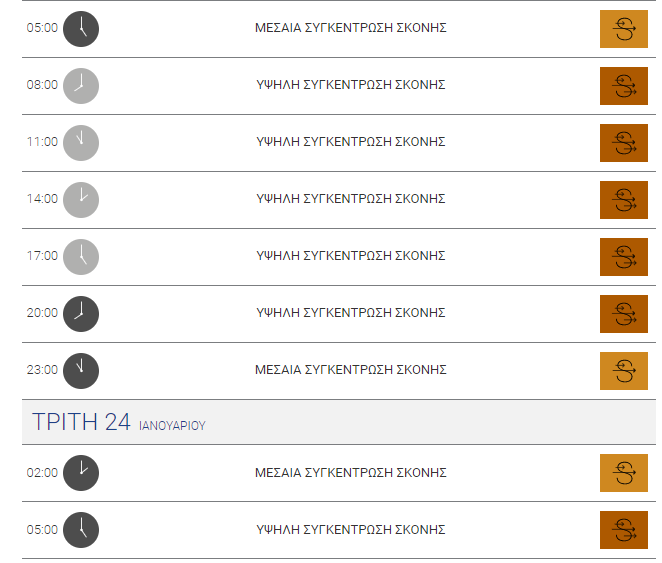Click the 11:00 time label
This screenshot has width=662, height=563.
click(x=42, y=141)
